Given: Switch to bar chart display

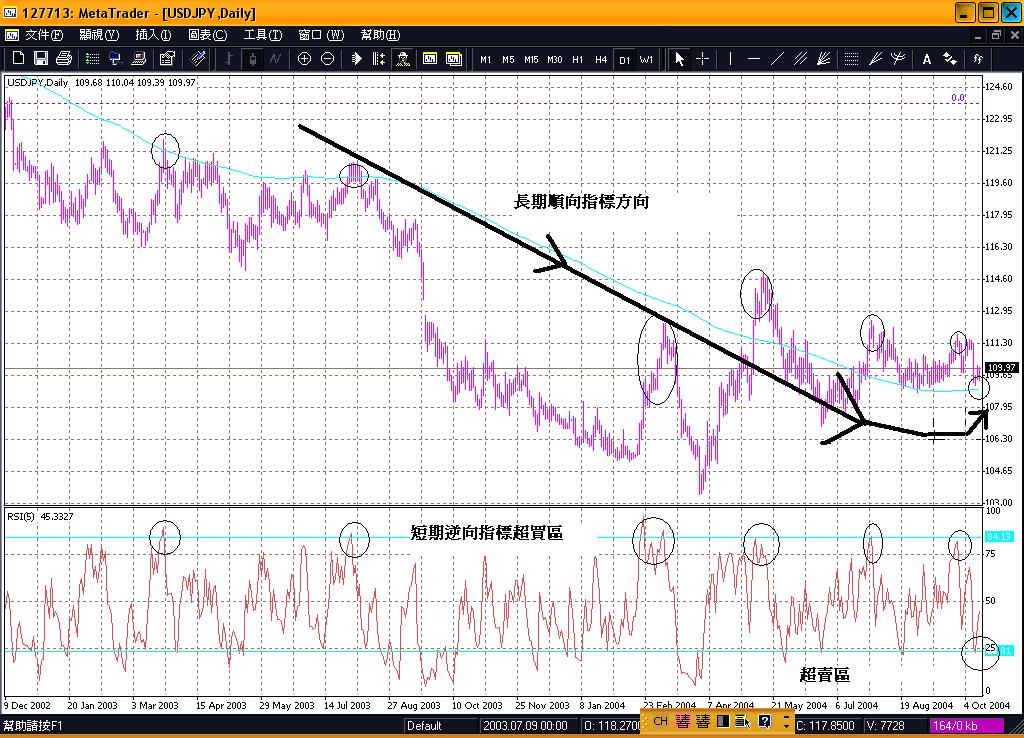Looking at the screenshot, I should [229, 59].
